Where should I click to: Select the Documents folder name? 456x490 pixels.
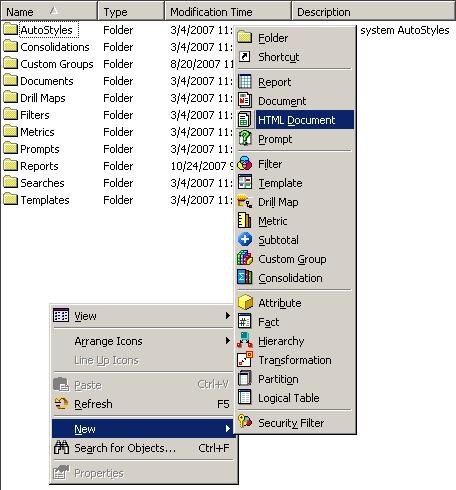point(47,81)
